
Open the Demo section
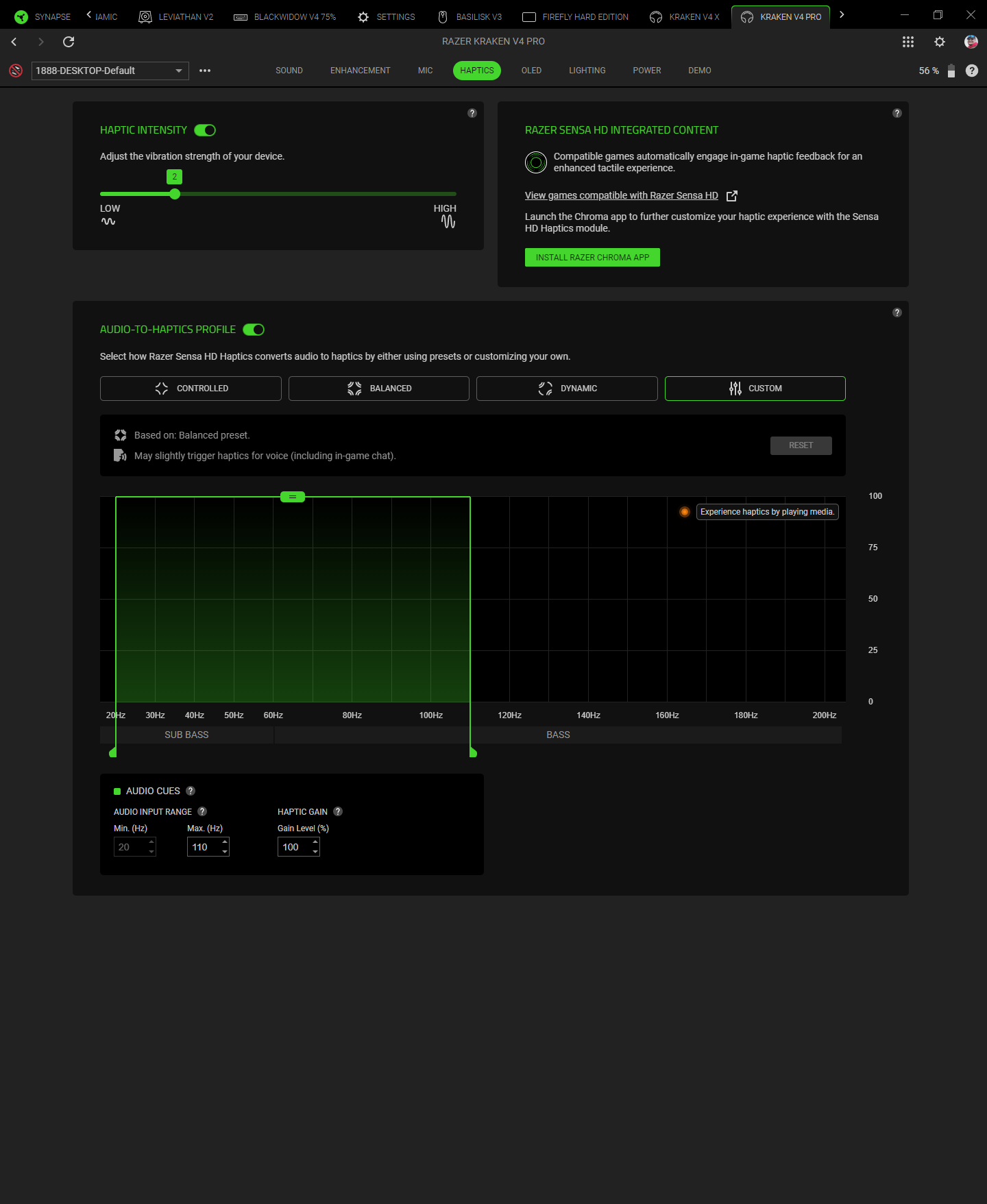point(700,71)
